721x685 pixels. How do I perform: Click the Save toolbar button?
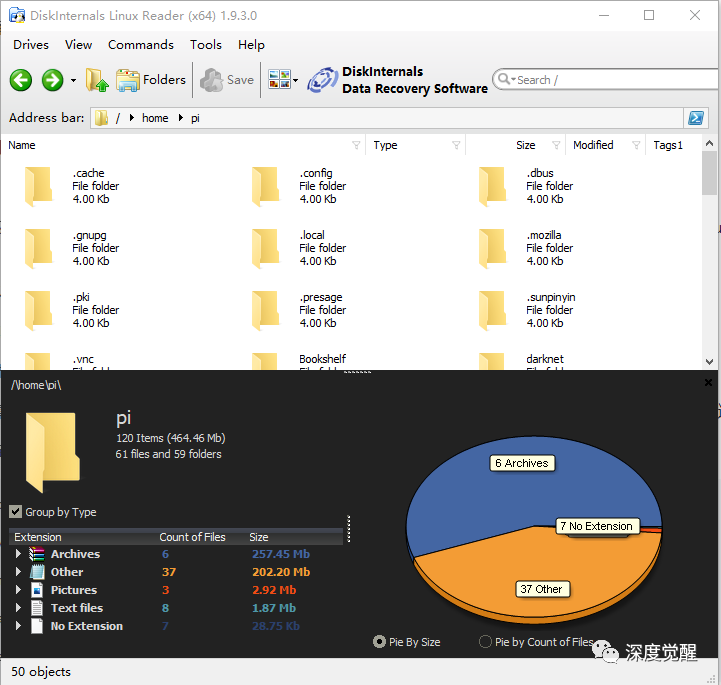tap(227, 80)
